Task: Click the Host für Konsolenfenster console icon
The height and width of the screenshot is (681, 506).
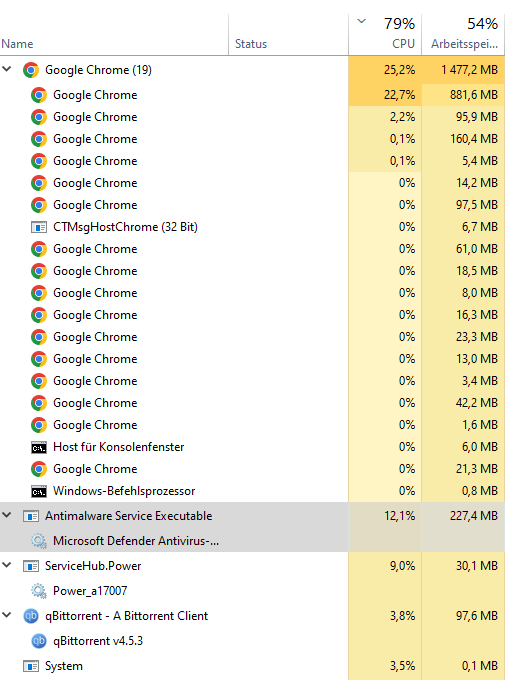Action: [39, 447]
